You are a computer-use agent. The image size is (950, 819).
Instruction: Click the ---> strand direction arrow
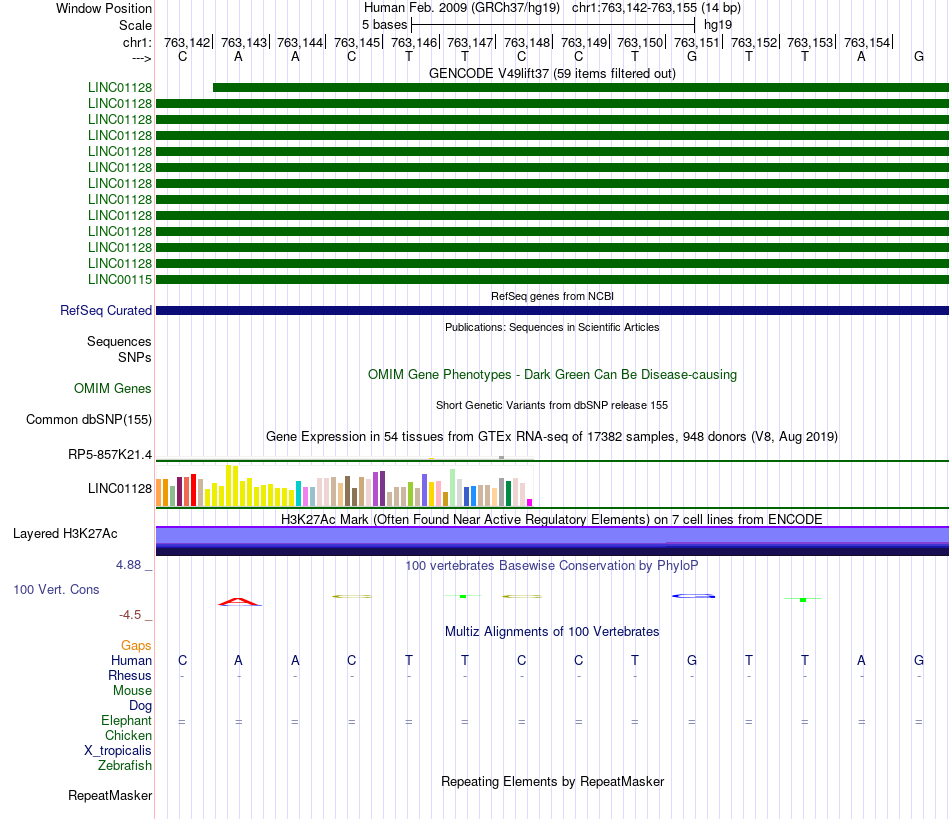[x=141, y=58]
